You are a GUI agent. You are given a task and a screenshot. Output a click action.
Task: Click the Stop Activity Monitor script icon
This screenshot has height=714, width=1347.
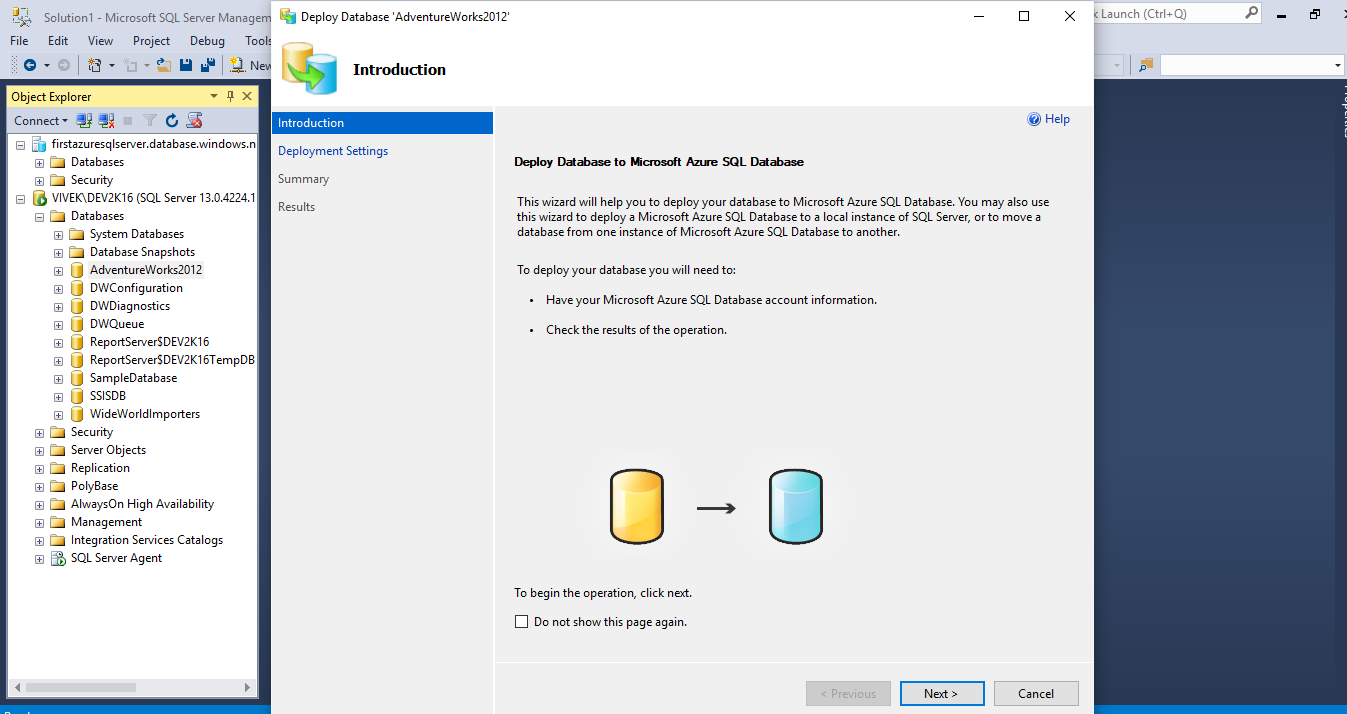tap(195, 121)
